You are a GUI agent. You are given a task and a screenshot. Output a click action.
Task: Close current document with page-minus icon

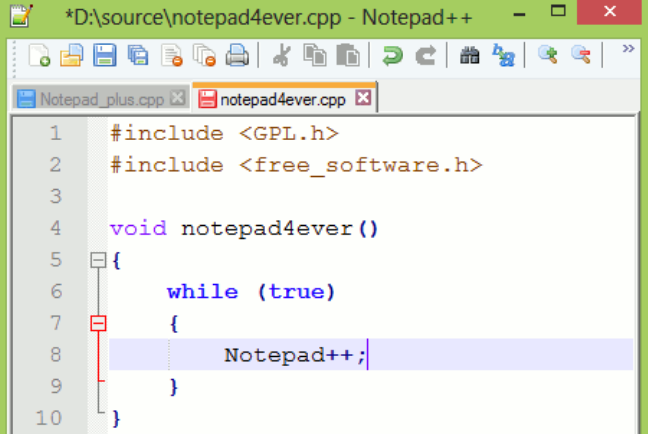point(172,55)
